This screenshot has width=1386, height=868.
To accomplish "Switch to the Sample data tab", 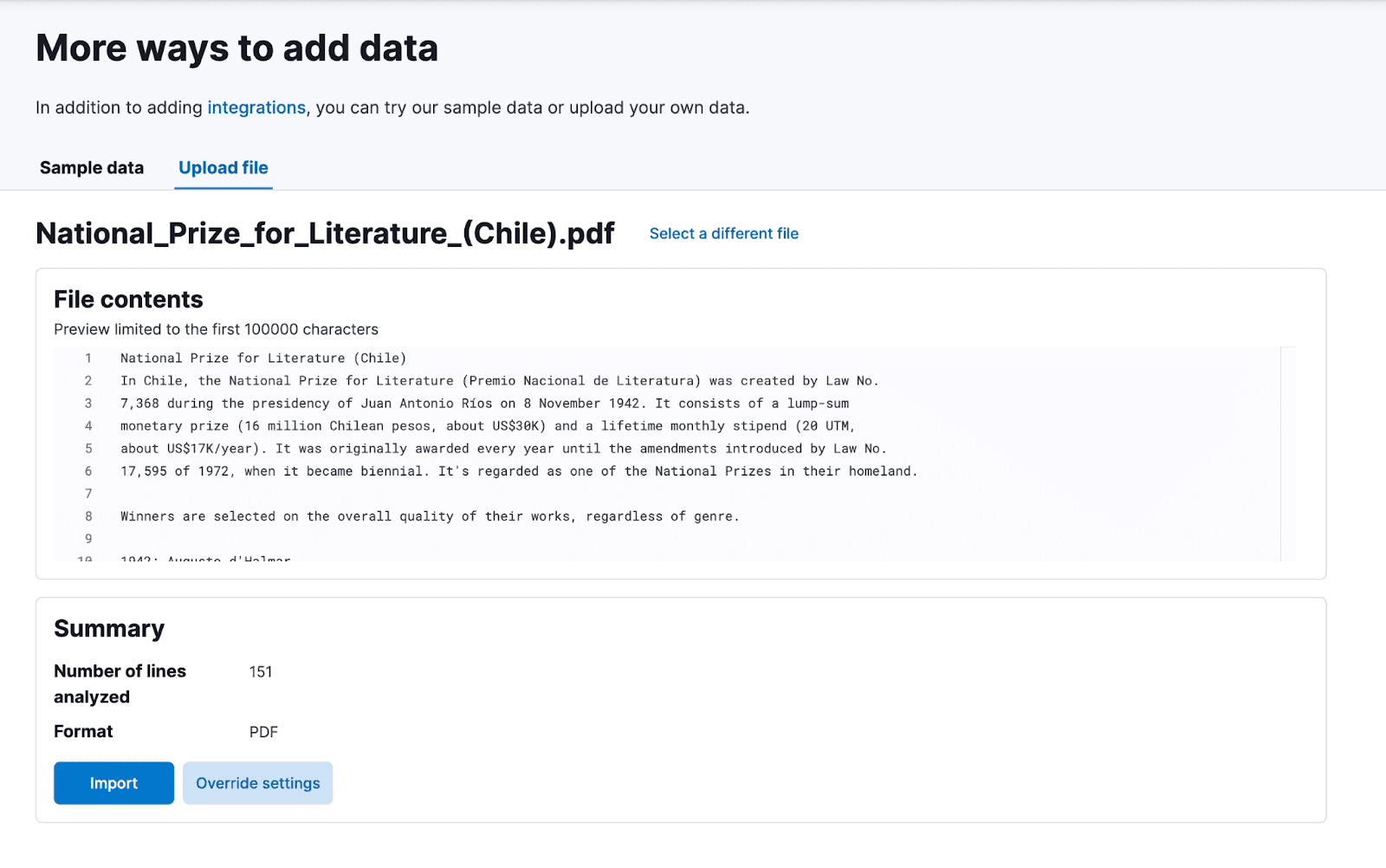I will (91, 167).
